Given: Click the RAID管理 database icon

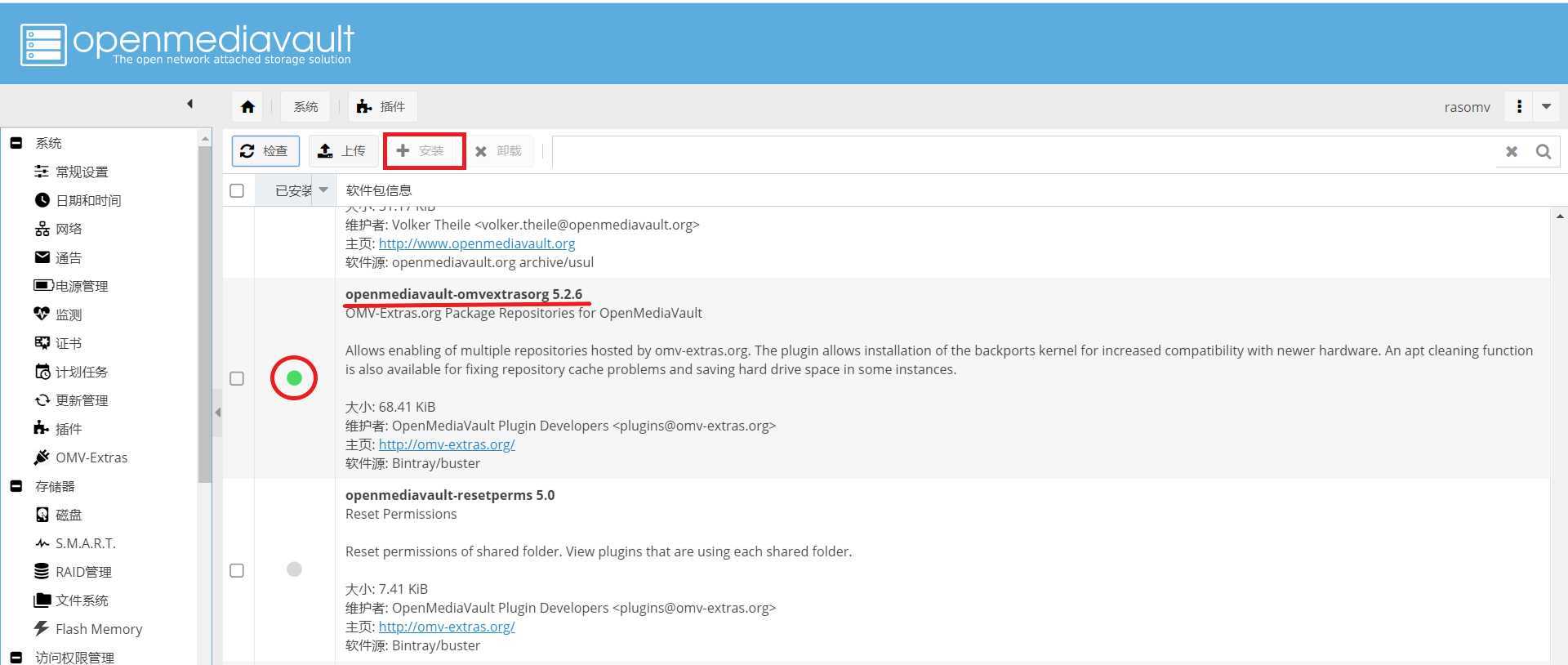Looking at the screenshot, I should coord(42,571).
